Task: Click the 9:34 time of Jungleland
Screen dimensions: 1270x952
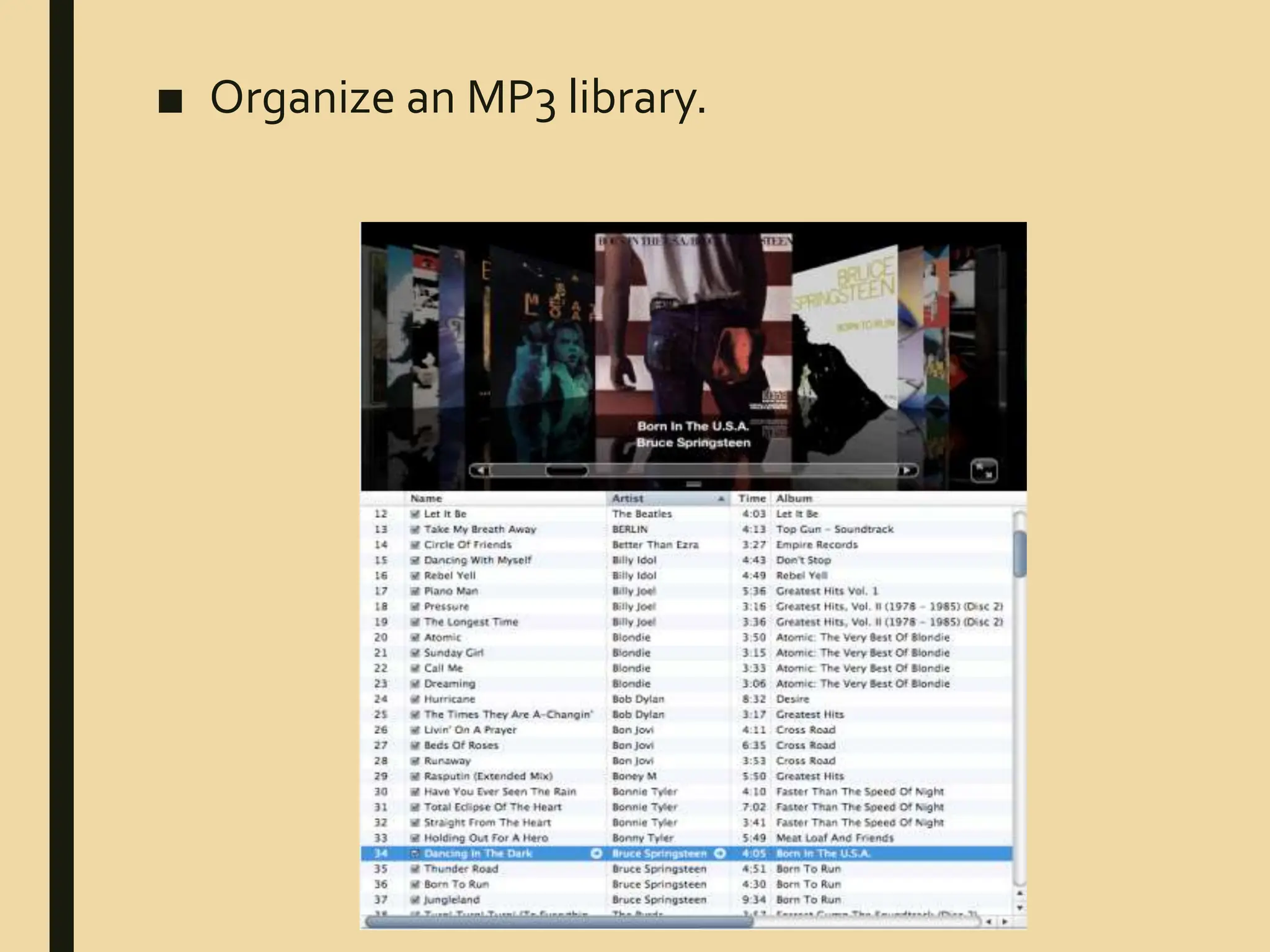Action: coord(754,900)
